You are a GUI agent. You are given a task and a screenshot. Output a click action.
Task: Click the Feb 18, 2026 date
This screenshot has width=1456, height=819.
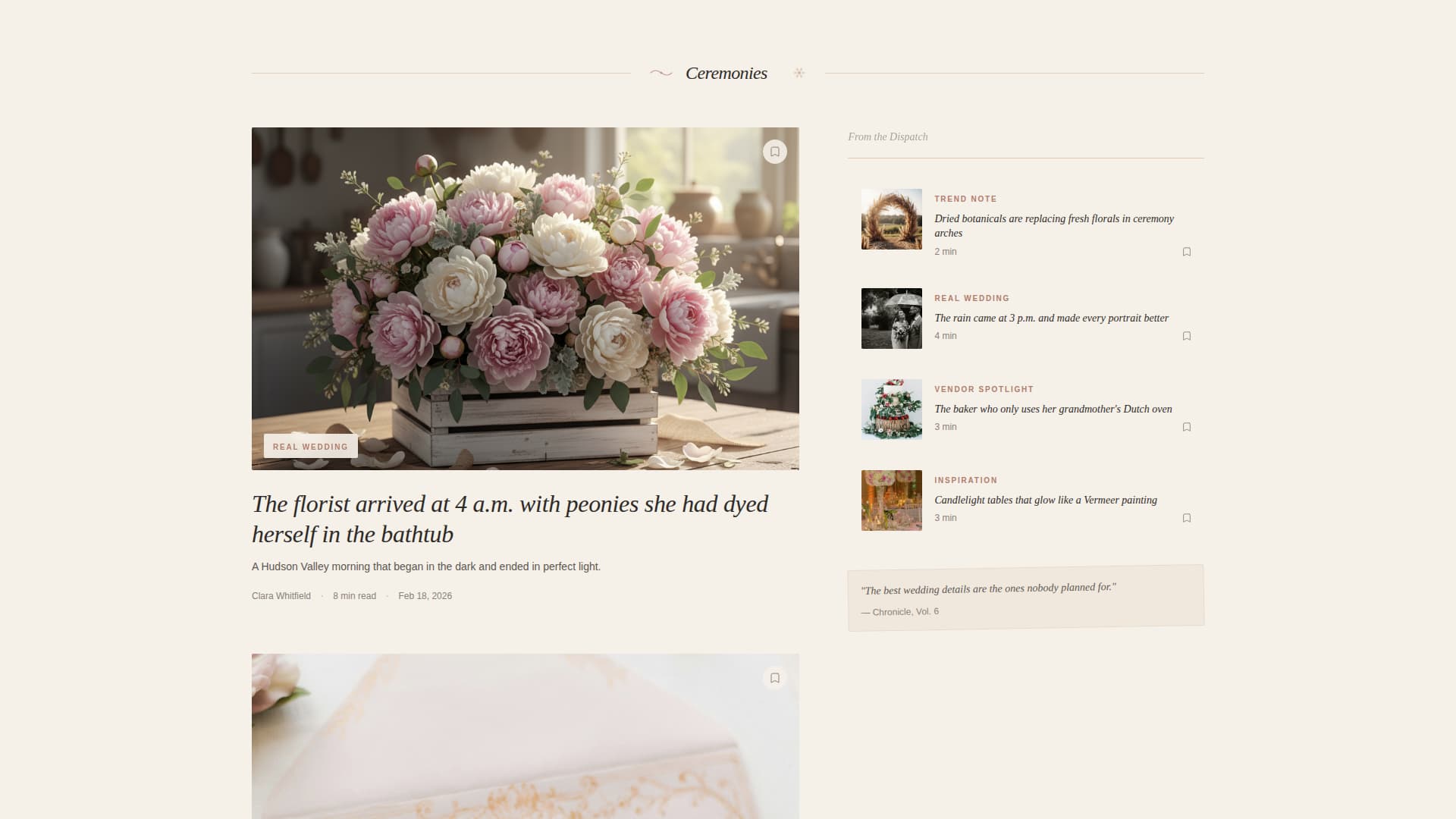tap(425, 596)
